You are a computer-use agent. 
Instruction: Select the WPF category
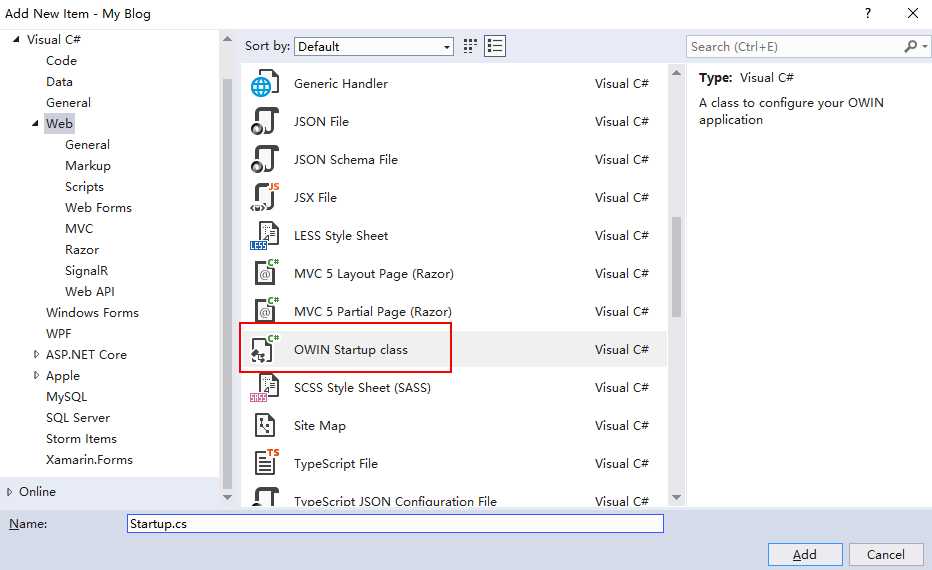point(58,333)
